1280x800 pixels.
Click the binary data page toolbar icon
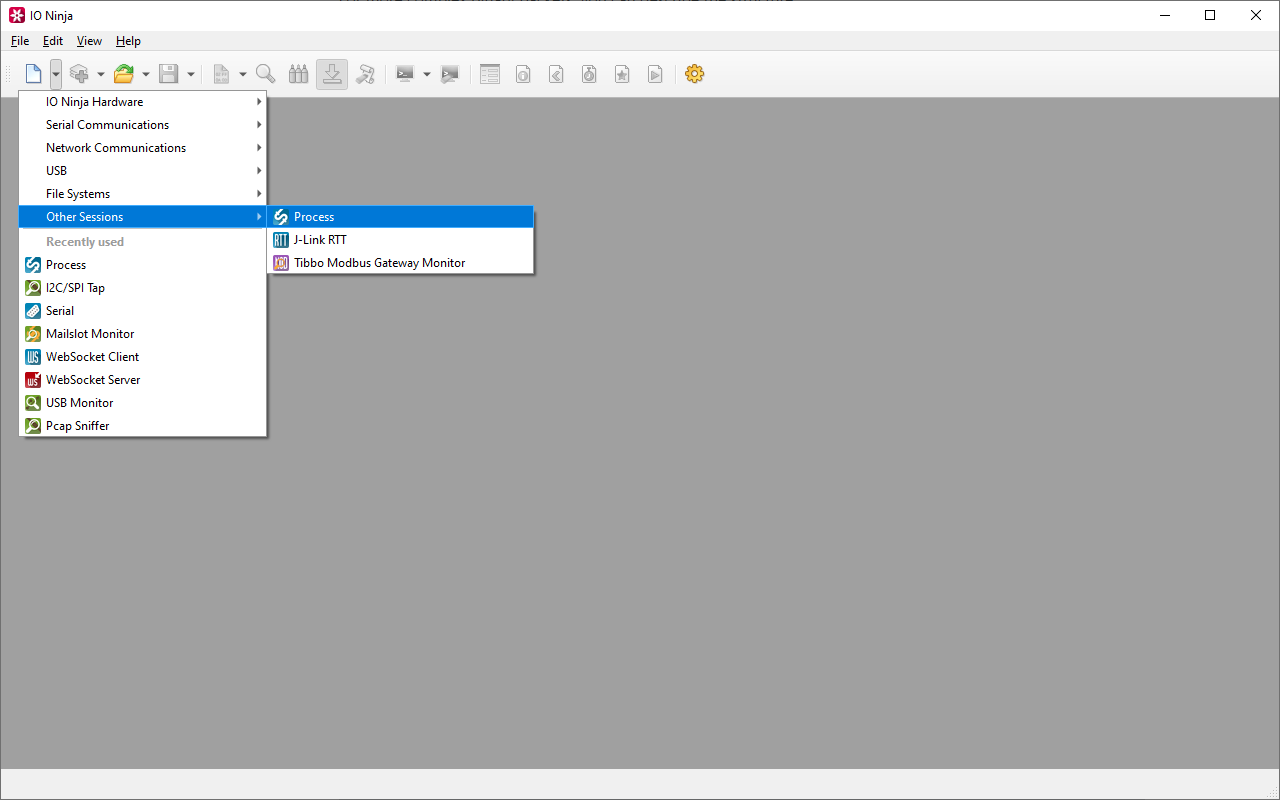tap(221, 74)
